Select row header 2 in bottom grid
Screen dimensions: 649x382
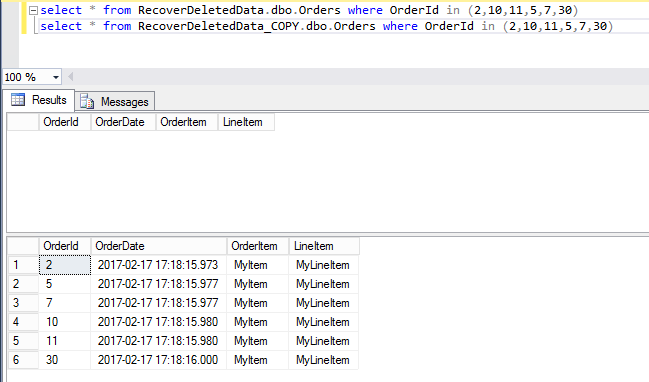23,284
